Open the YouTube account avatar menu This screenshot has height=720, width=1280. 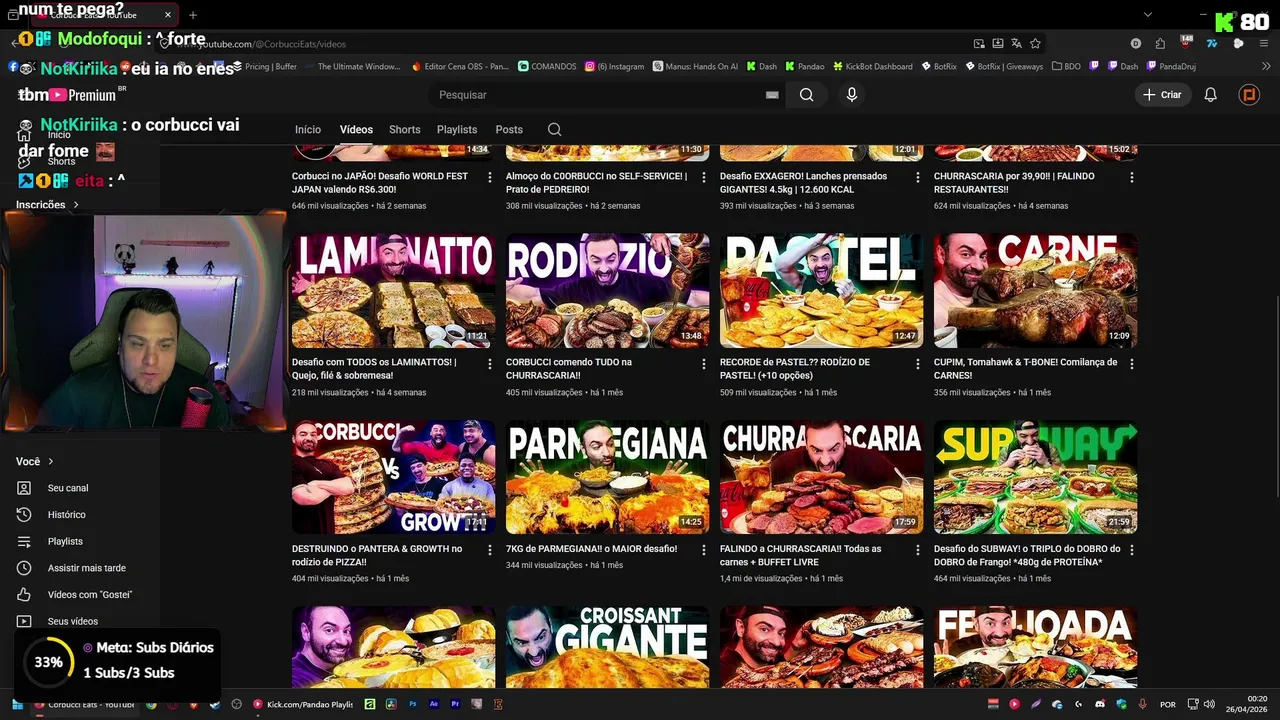pyautogui.click(x=1249, y=95)
